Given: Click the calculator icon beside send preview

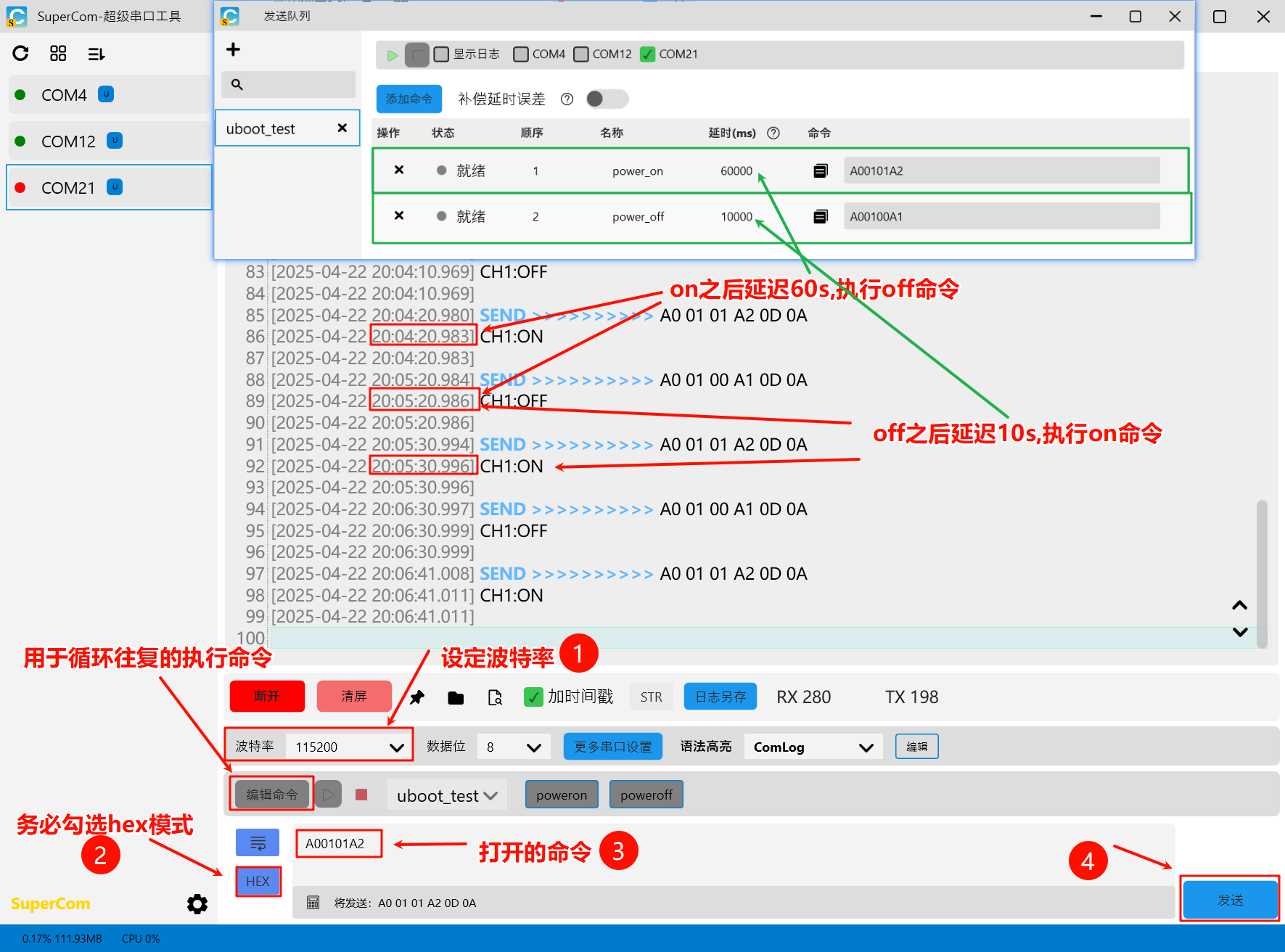Looking at the screenshot, I should pos(313,903).
